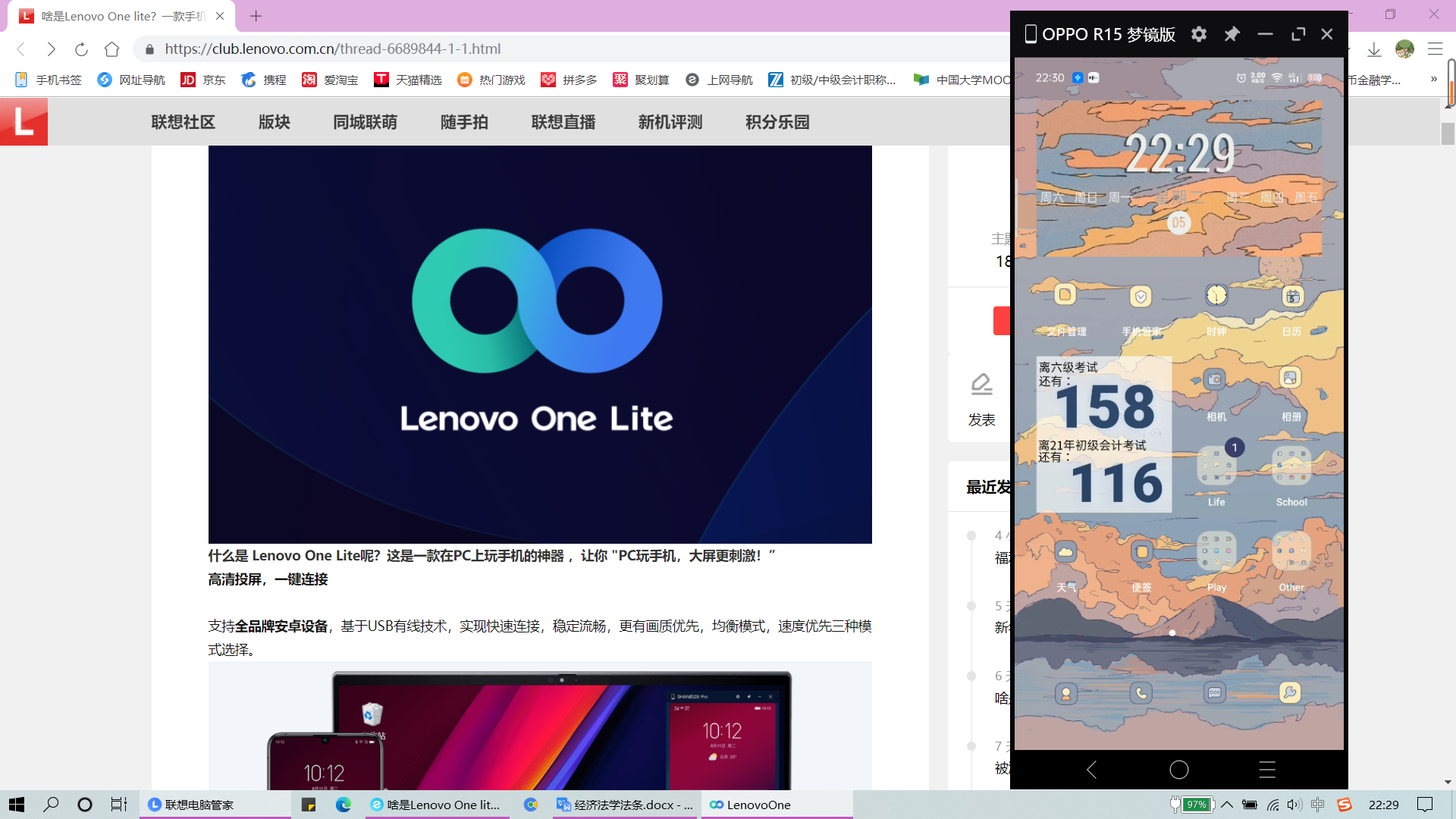The image size is (1456, 819).
Task: Pin the OPPO R15 mirror window
Action: coord(1232,34)
